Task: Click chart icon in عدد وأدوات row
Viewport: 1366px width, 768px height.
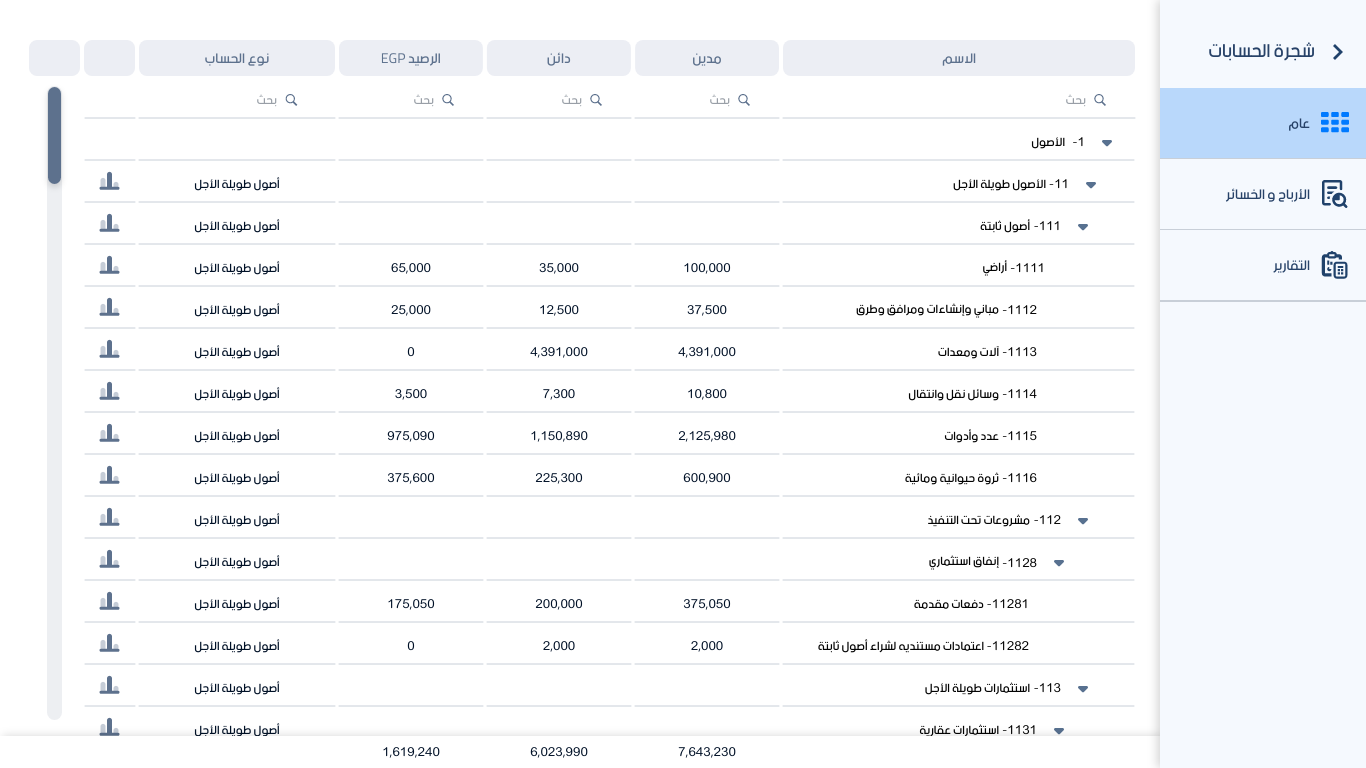Action: (x=109, y=435)
